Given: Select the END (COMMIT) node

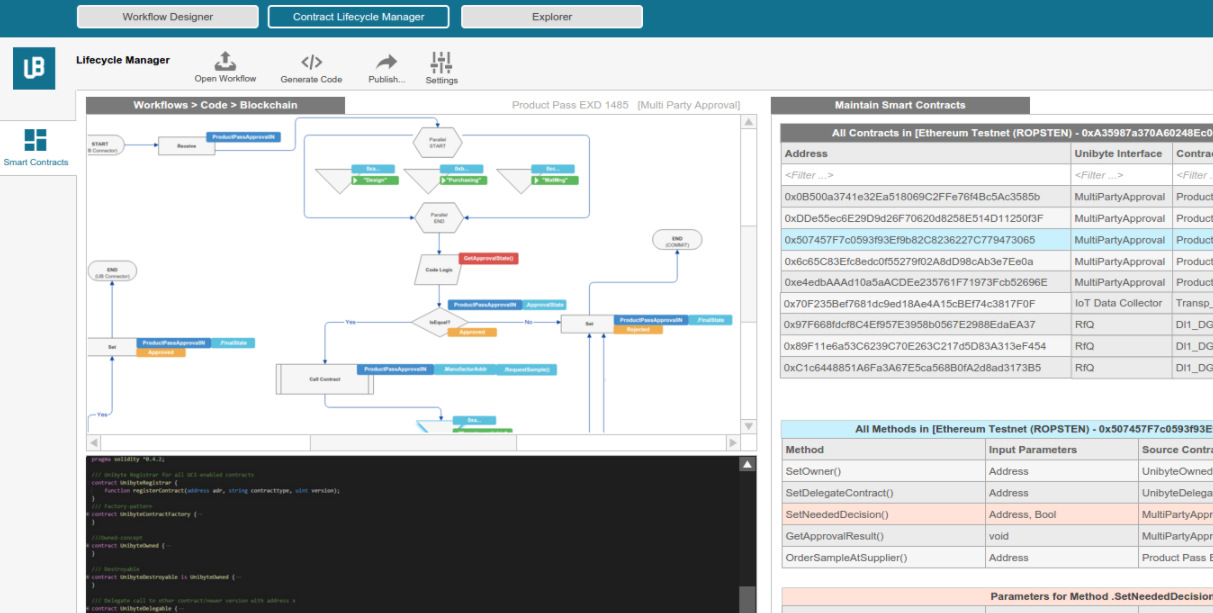Looking at the screenshot, I should pos(677,240).
